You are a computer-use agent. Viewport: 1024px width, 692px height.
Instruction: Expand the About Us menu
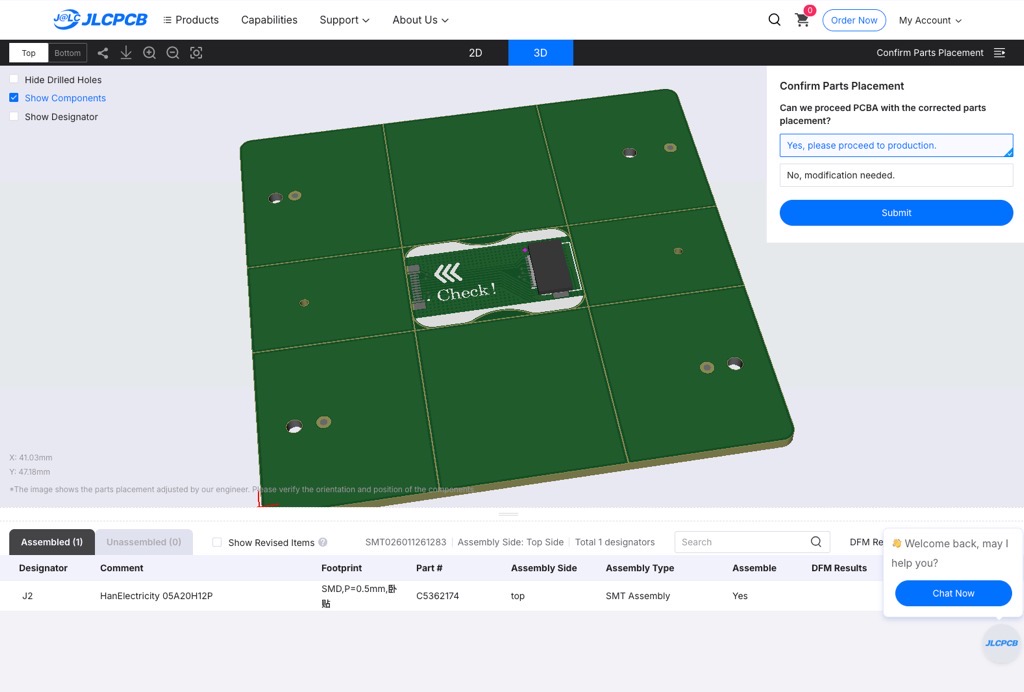coord(420,20)
